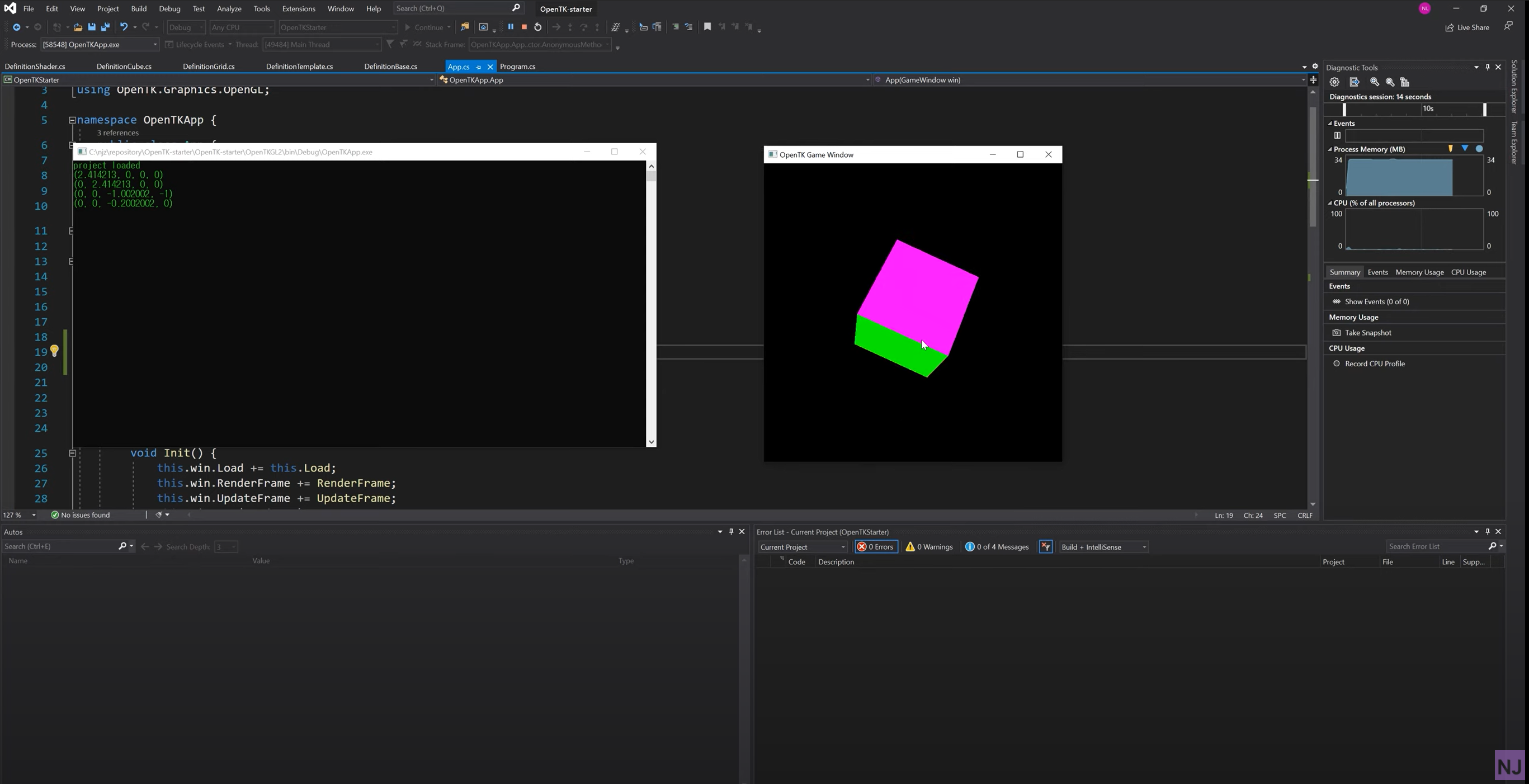Toggle the 0 Errors filter
The image size is (1529, 784).
[x=875, y=546]
